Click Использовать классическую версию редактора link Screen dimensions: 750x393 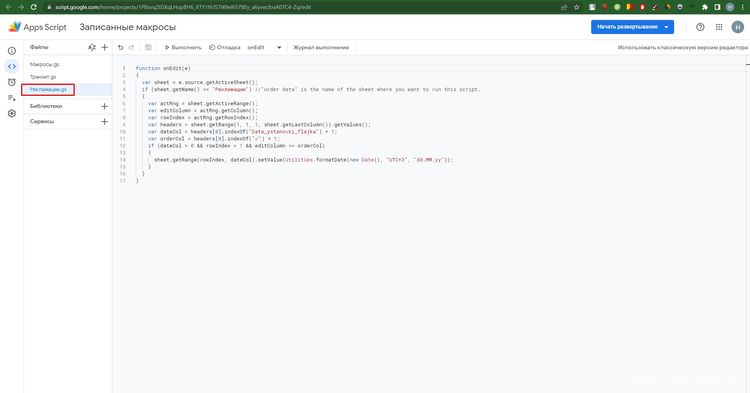point(682,47)
